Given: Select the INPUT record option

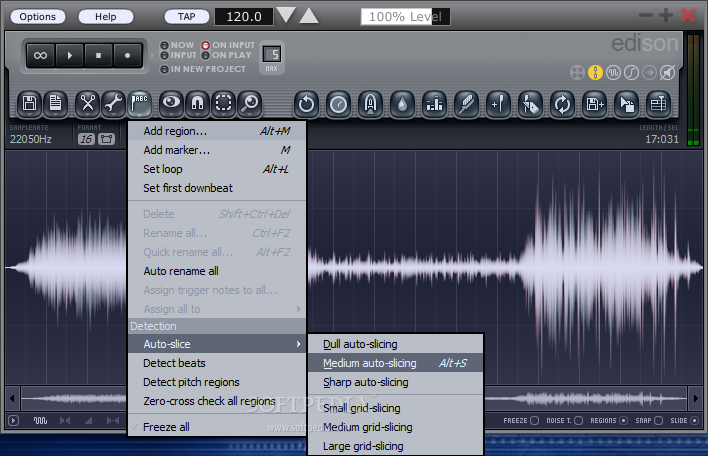Looking at the screenshot, I should [x=179, y=55].
